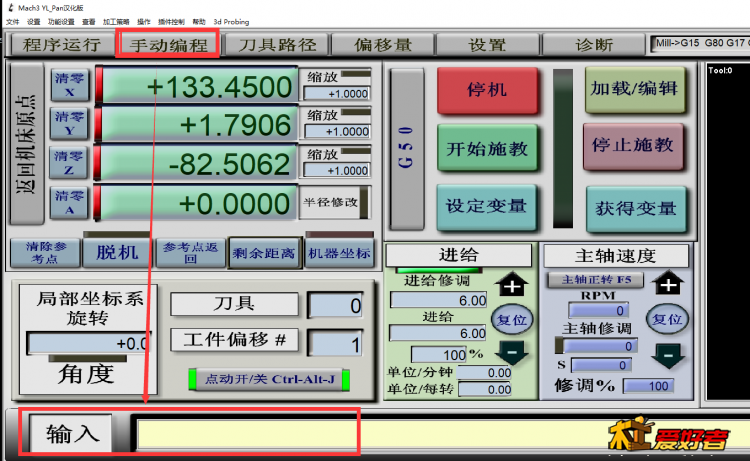
Task: Zero the A axis with 清零 A
Action: tap(70, 202)
